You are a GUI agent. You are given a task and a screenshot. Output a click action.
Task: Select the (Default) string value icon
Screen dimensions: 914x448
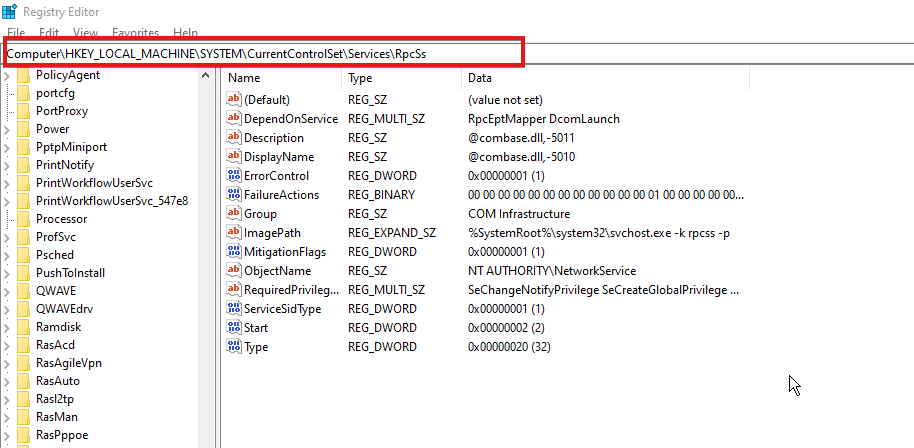[234, 100]
